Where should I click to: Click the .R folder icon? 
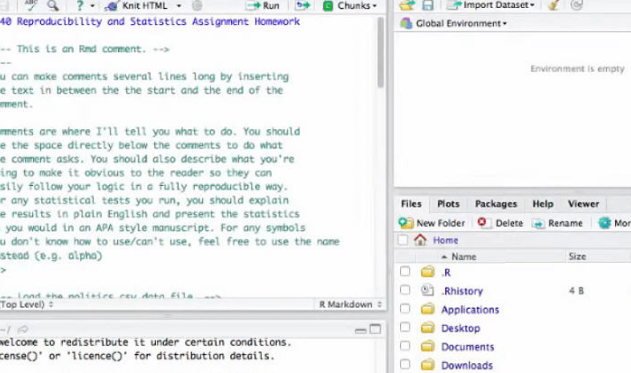pos(427,272)
